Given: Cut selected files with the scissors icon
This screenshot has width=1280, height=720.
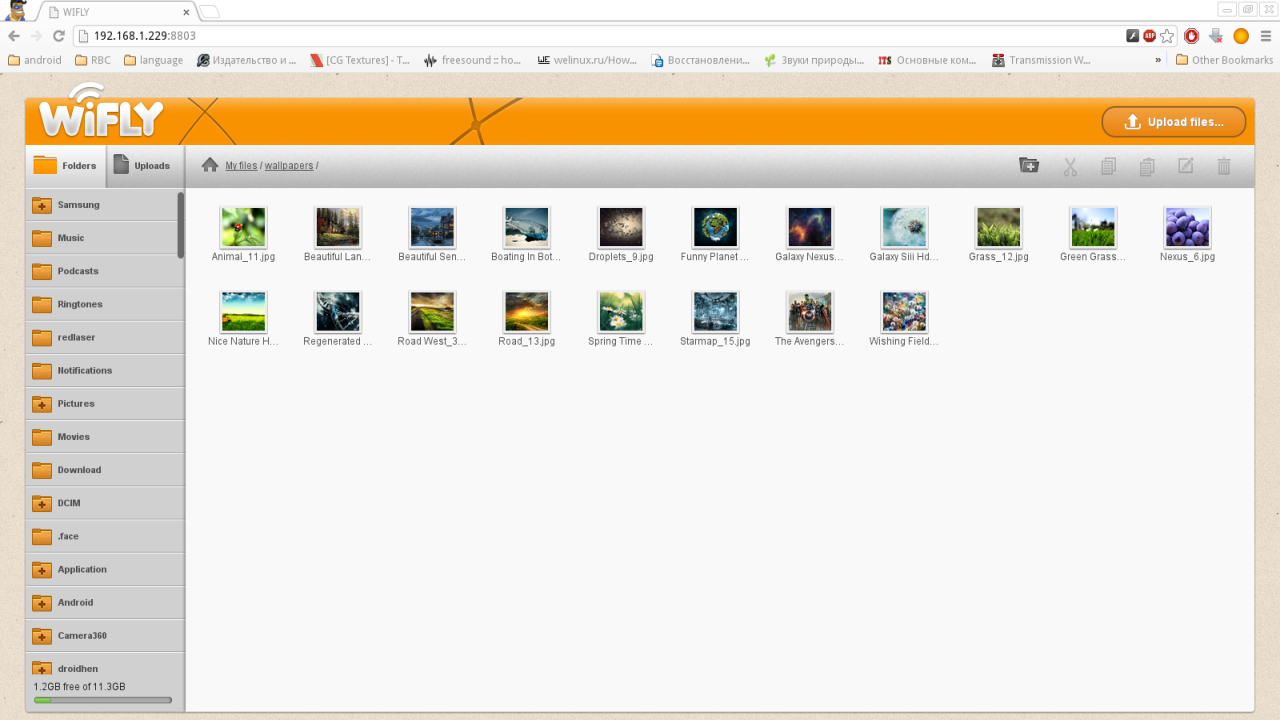Looking at the screenshot, I should 1069,166.
